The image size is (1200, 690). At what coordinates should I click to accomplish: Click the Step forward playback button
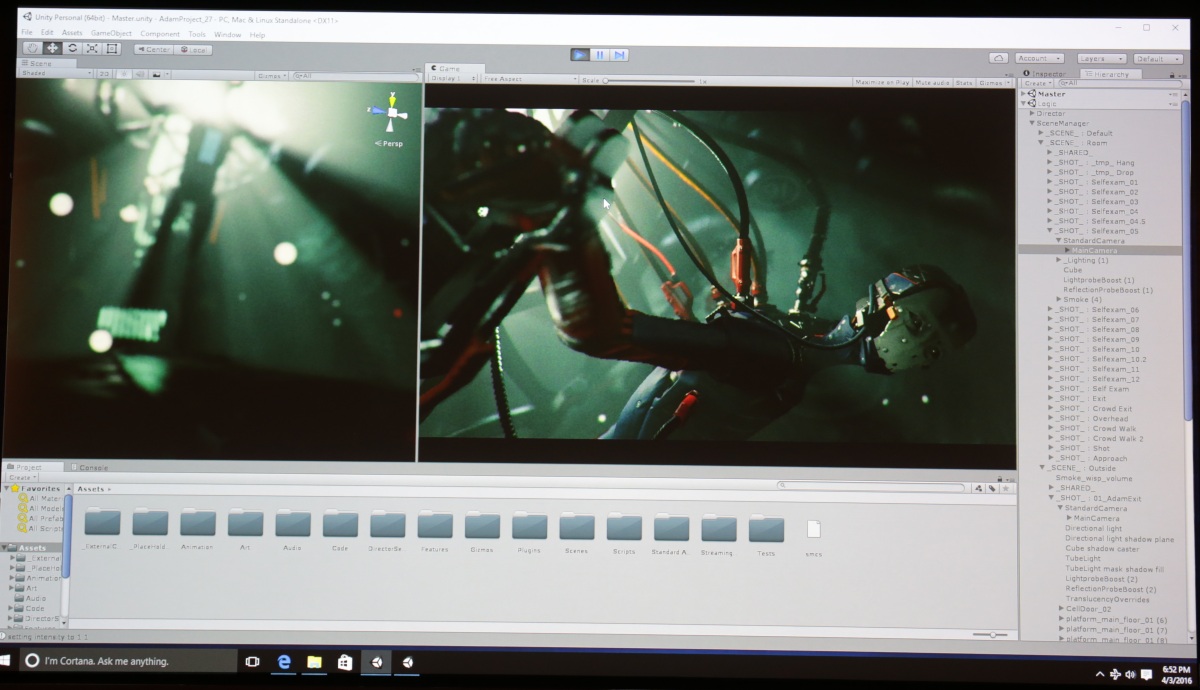(x=620, y=55)
